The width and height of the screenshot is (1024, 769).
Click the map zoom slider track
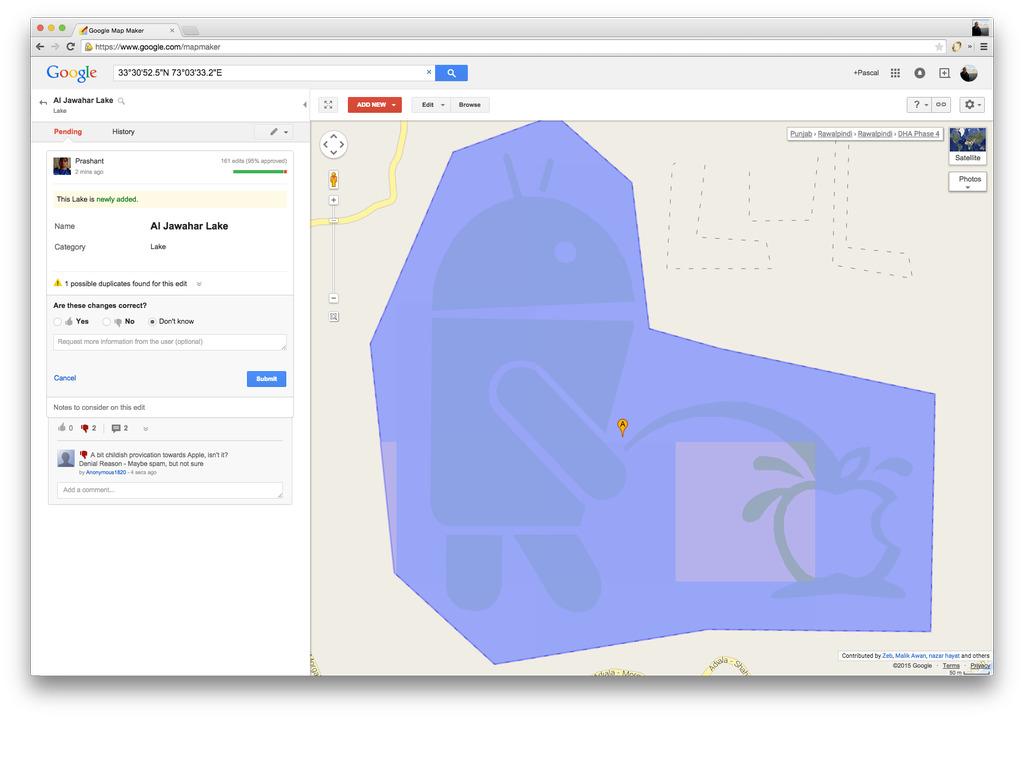pyautogui.click(x=333, y=249)
